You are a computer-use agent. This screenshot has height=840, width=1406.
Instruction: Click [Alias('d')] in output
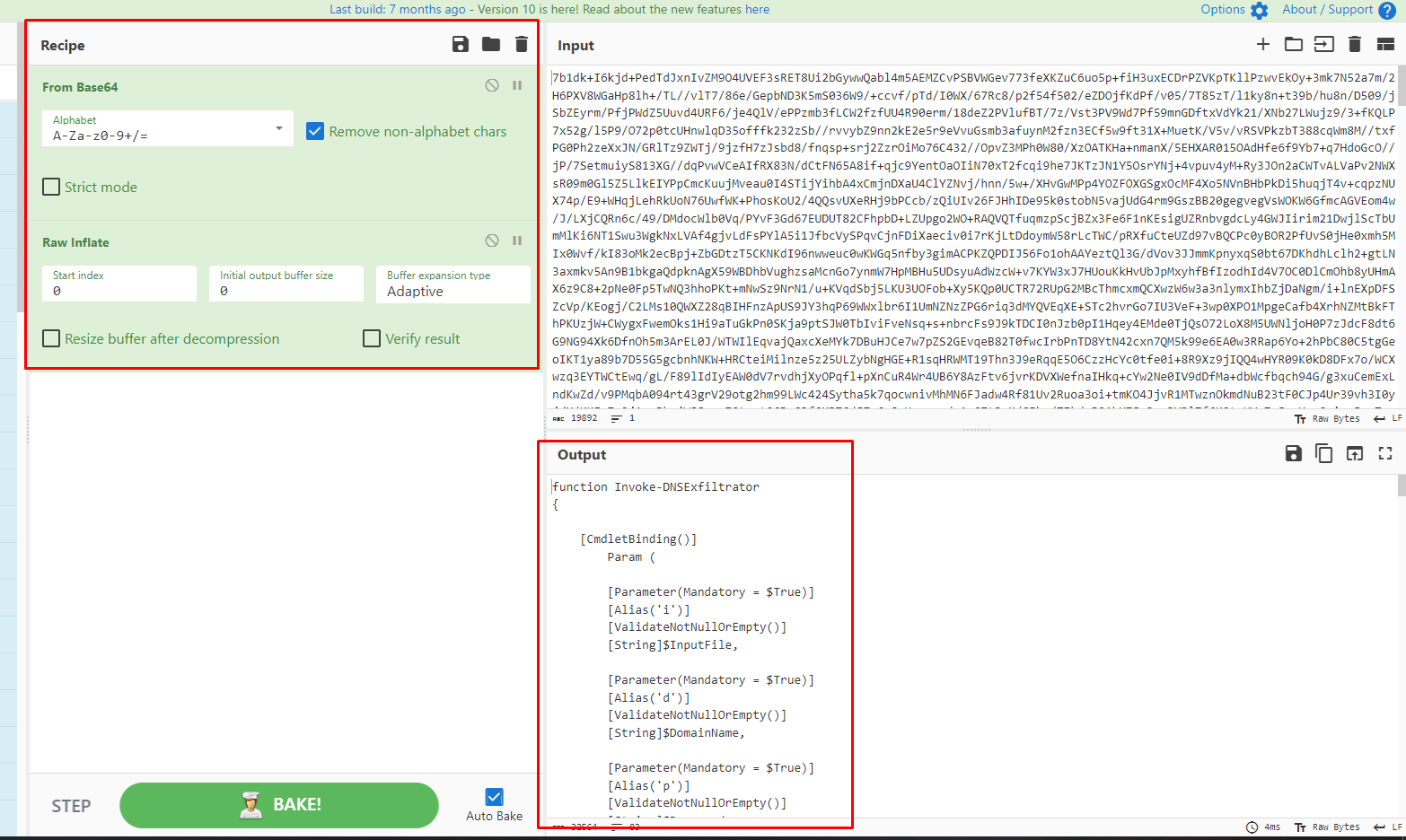point(648,698)
